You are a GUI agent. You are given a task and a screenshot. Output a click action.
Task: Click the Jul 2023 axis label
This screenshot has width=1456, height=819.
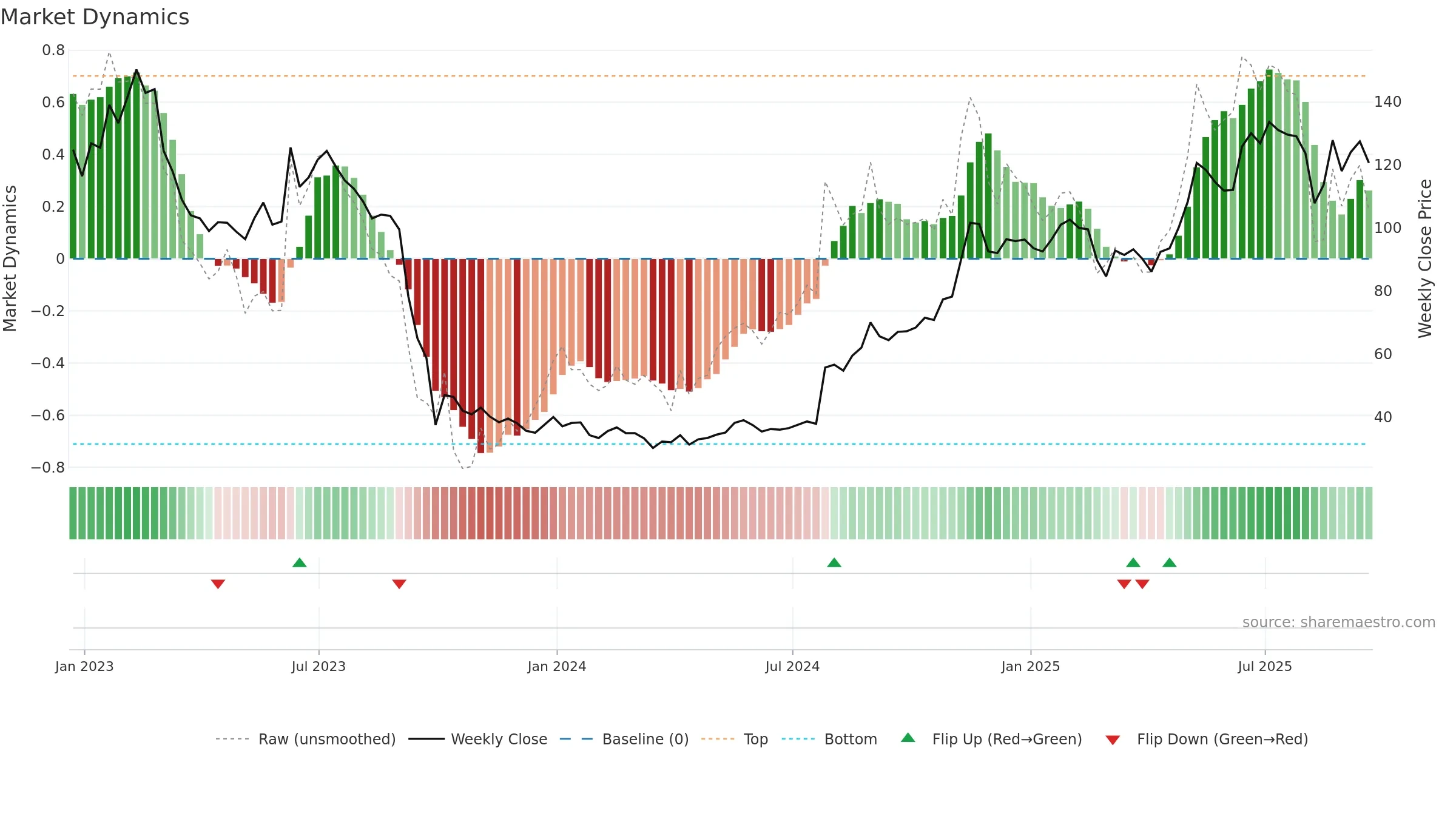[318, 666]
